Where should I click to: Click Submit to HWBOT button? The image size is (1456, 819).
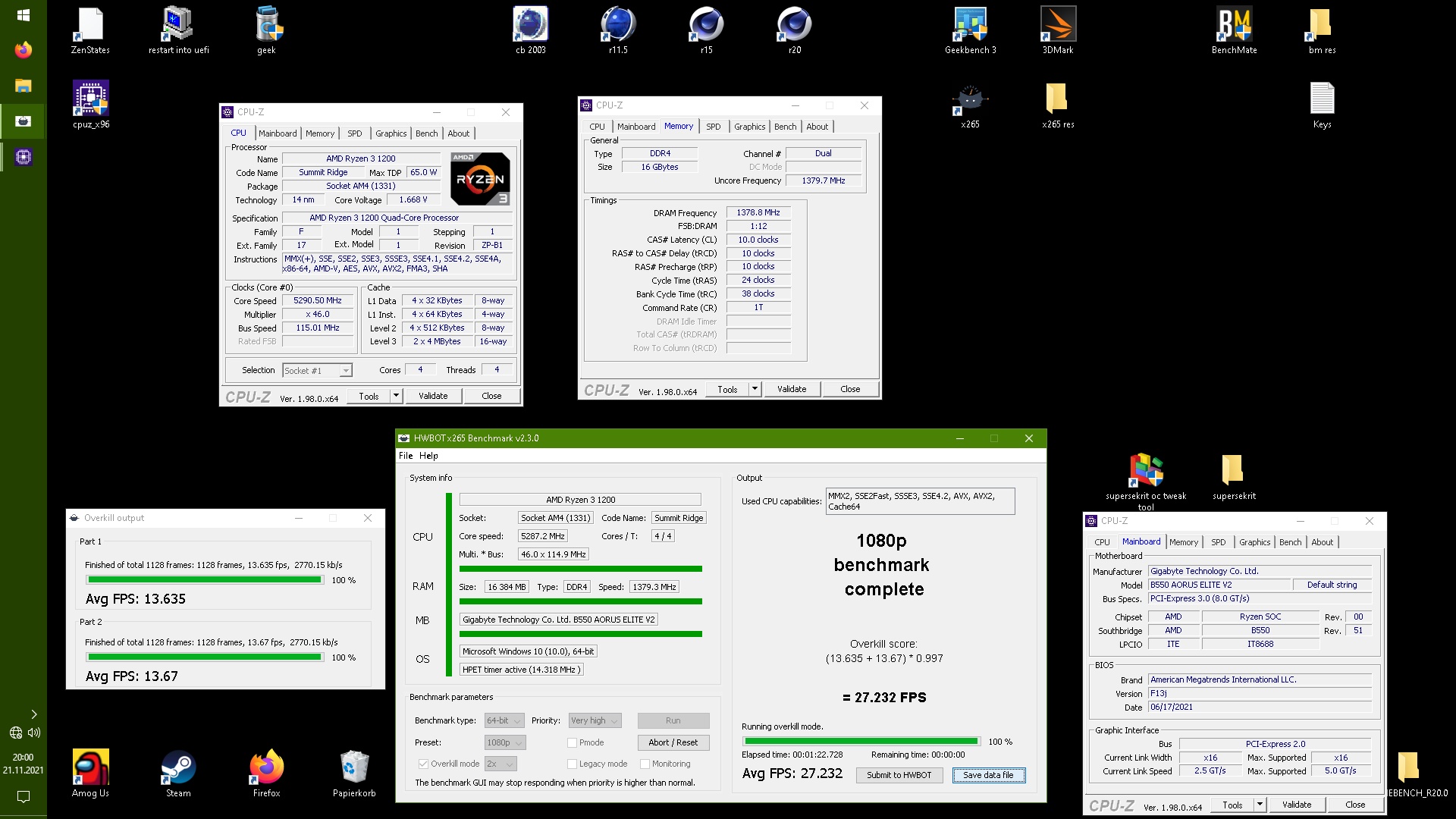click(x=899, y=775)
